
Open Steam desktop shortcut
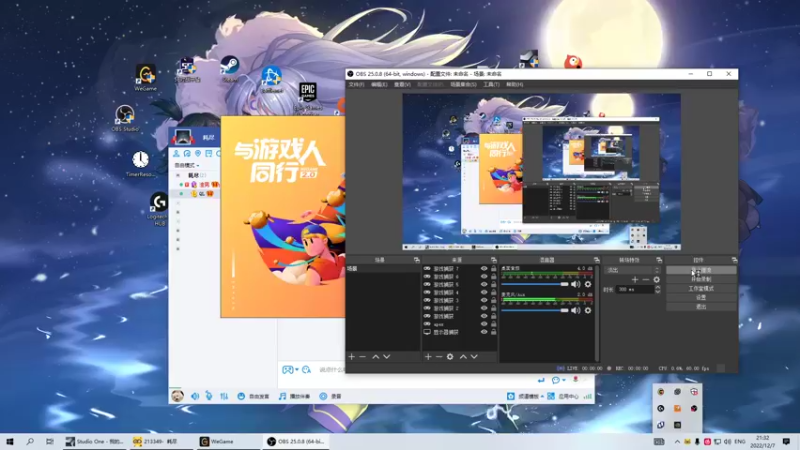(x=230, y=69)
